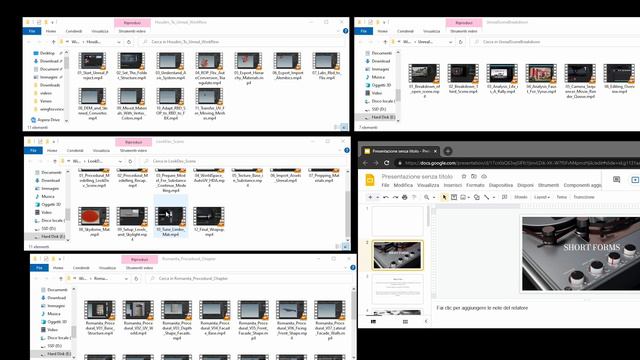Viewport: 640px width, 360px height.
Task: Print the presentation from Slides toolbar
Action: (404, 197)
